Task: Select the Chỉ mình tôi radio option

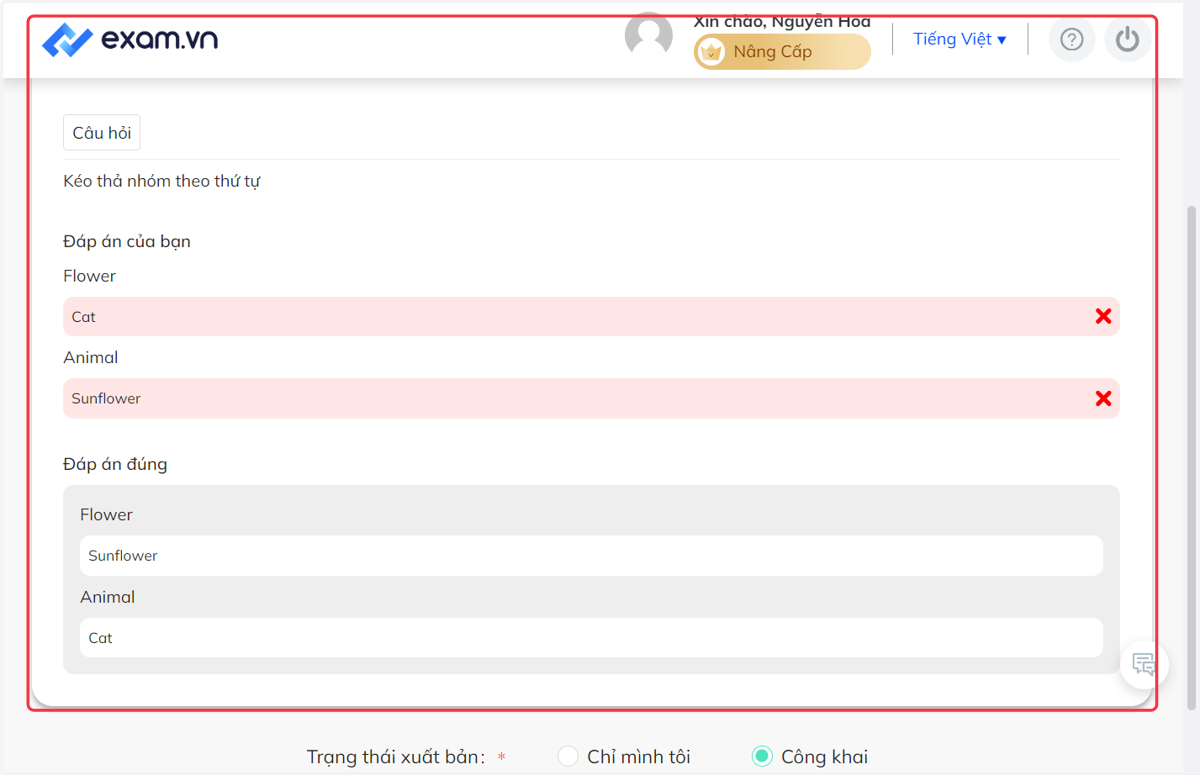Action: click(568, 757)
